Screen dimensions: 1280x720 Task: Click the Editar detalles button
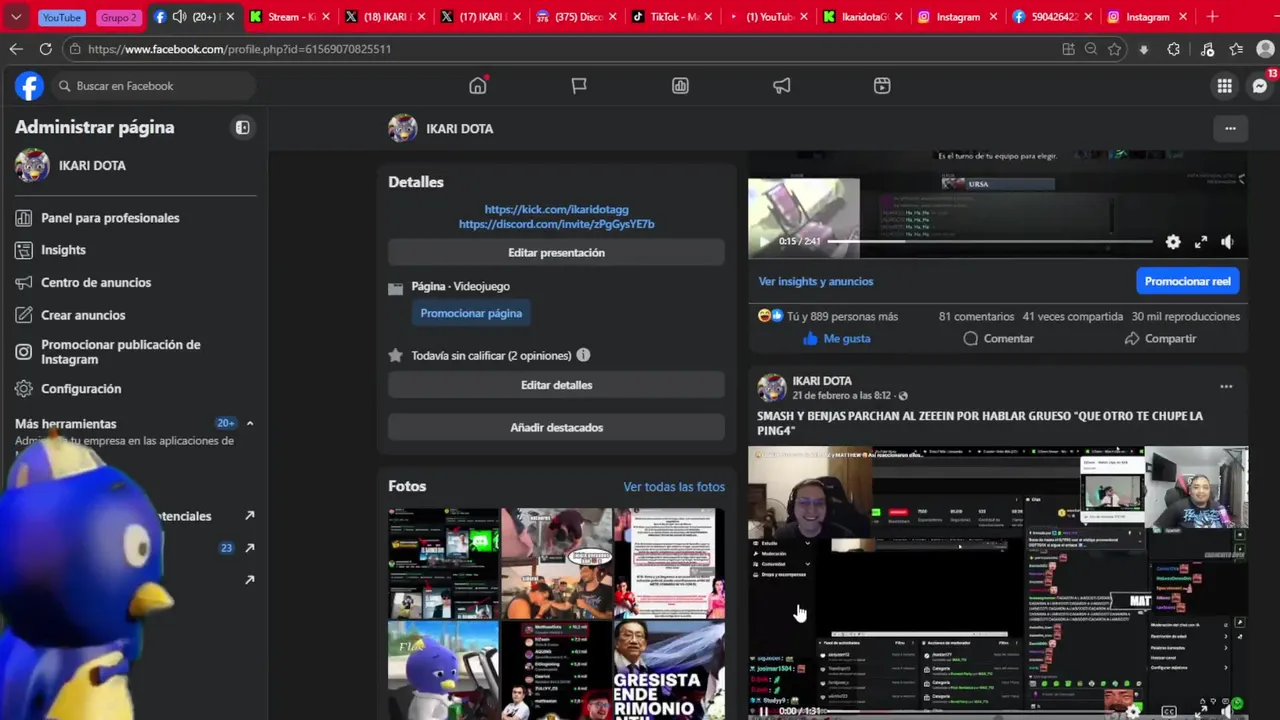[x=556, y=385]
